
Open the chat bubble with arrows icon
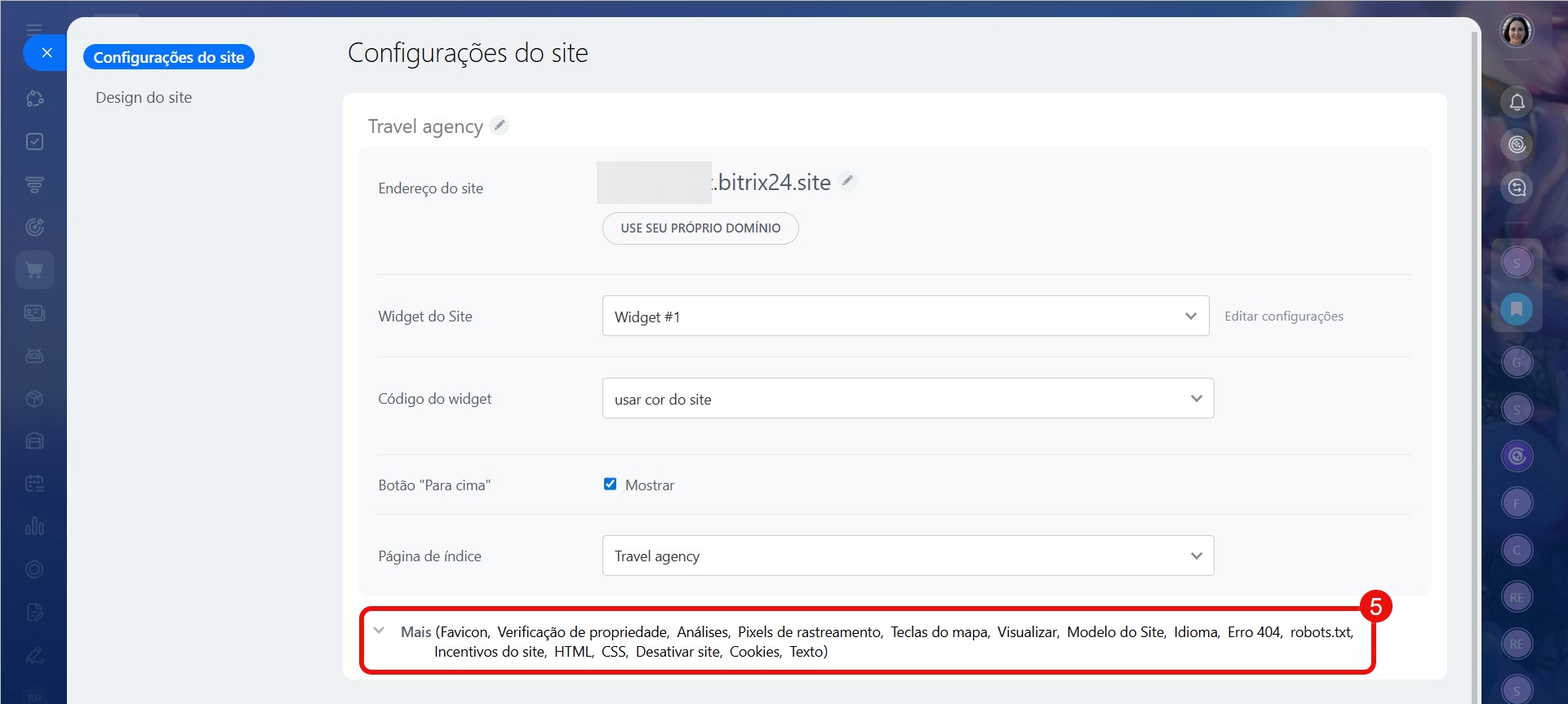pyautogui.click(x=1517, y=188)
